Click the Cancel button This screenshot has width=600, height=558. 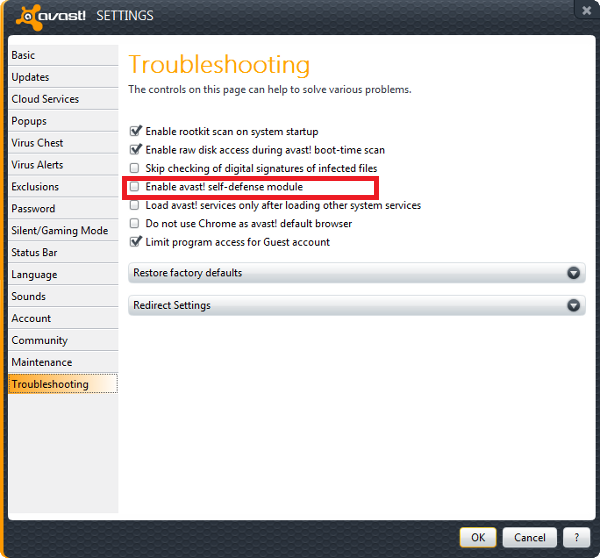tap(530, 538)
